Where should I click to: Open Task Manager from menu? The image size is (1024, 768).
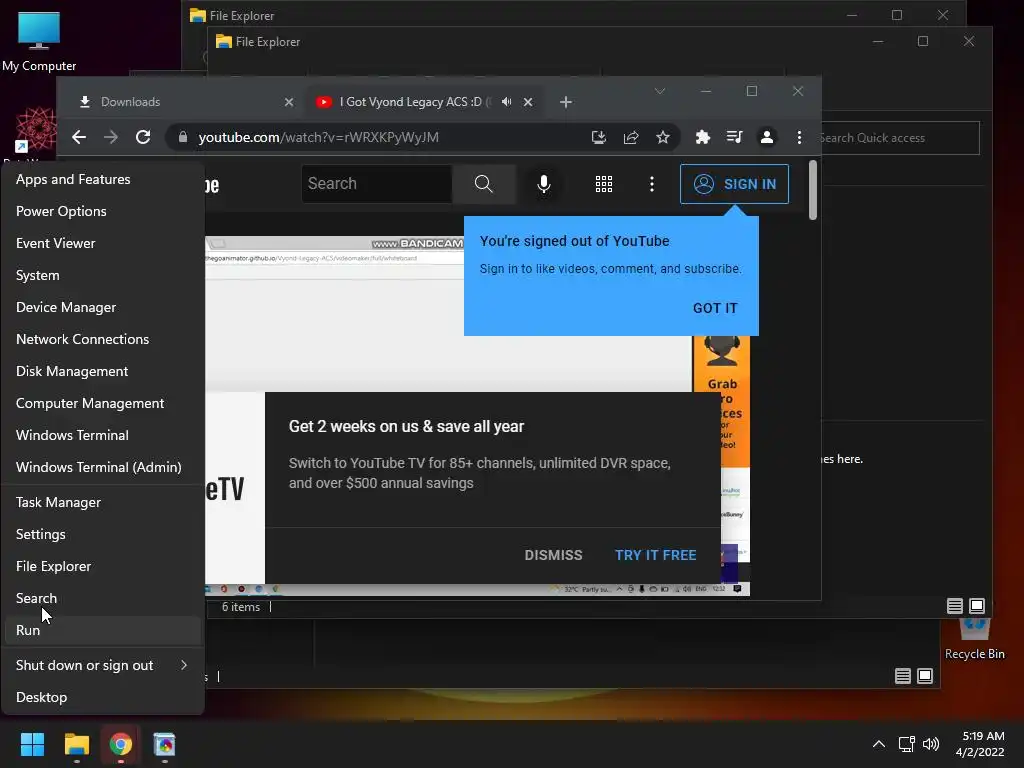[x=103, y=502]
